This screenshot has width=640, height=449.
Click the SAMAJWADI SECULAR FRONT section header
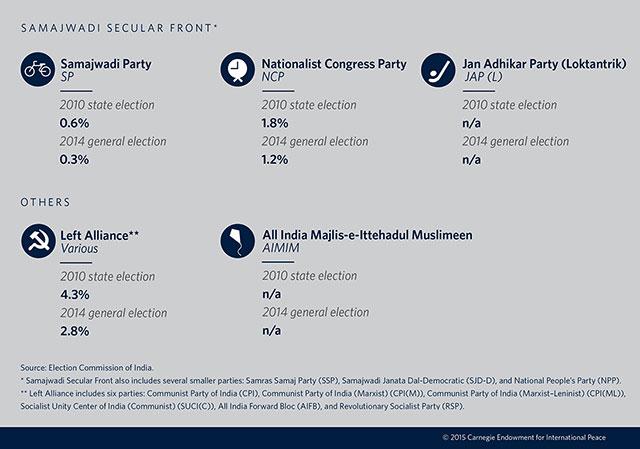click(x=119, y=28)
